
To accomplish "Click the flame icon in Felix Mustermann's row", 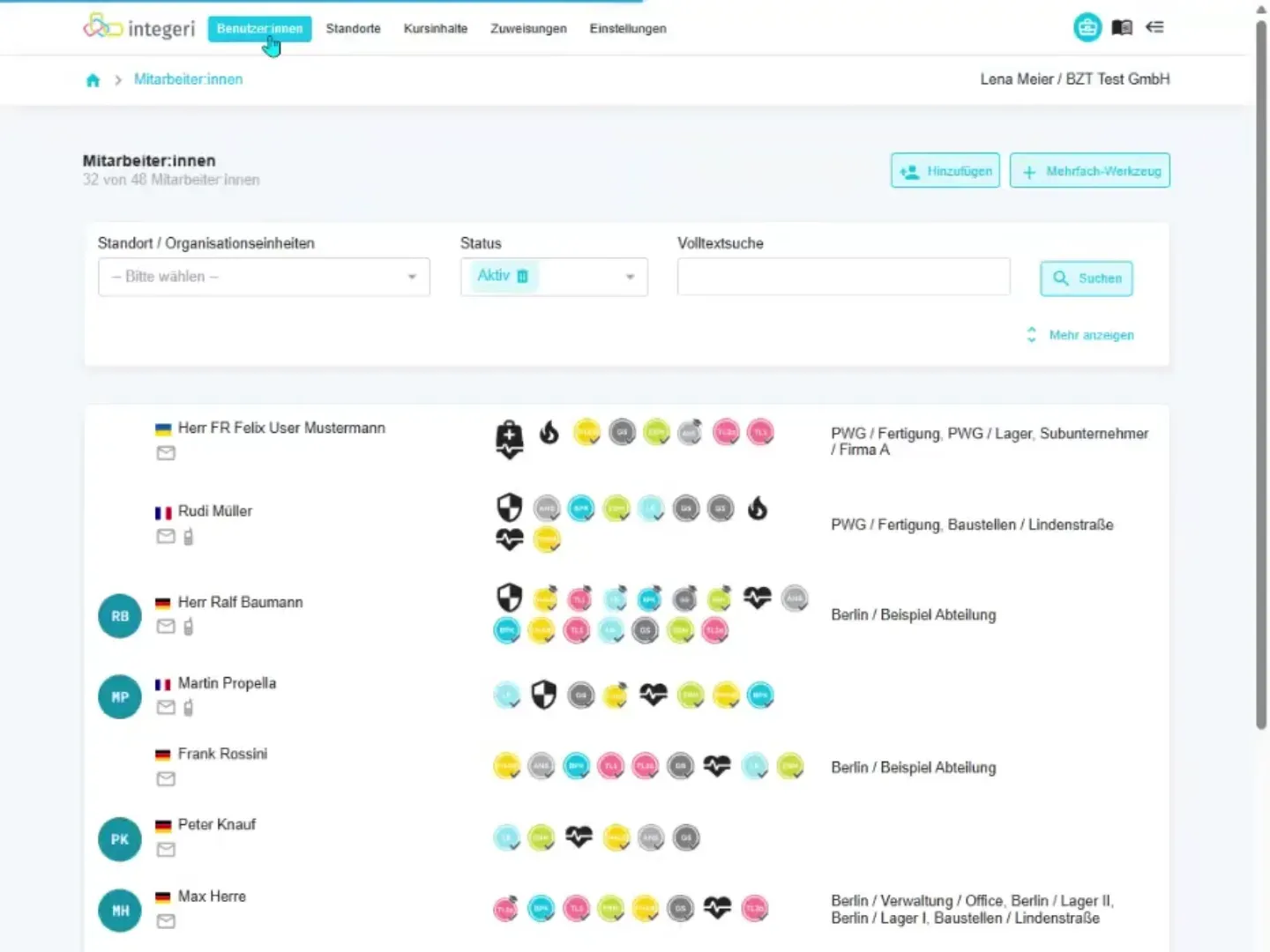I will [549, 432].
